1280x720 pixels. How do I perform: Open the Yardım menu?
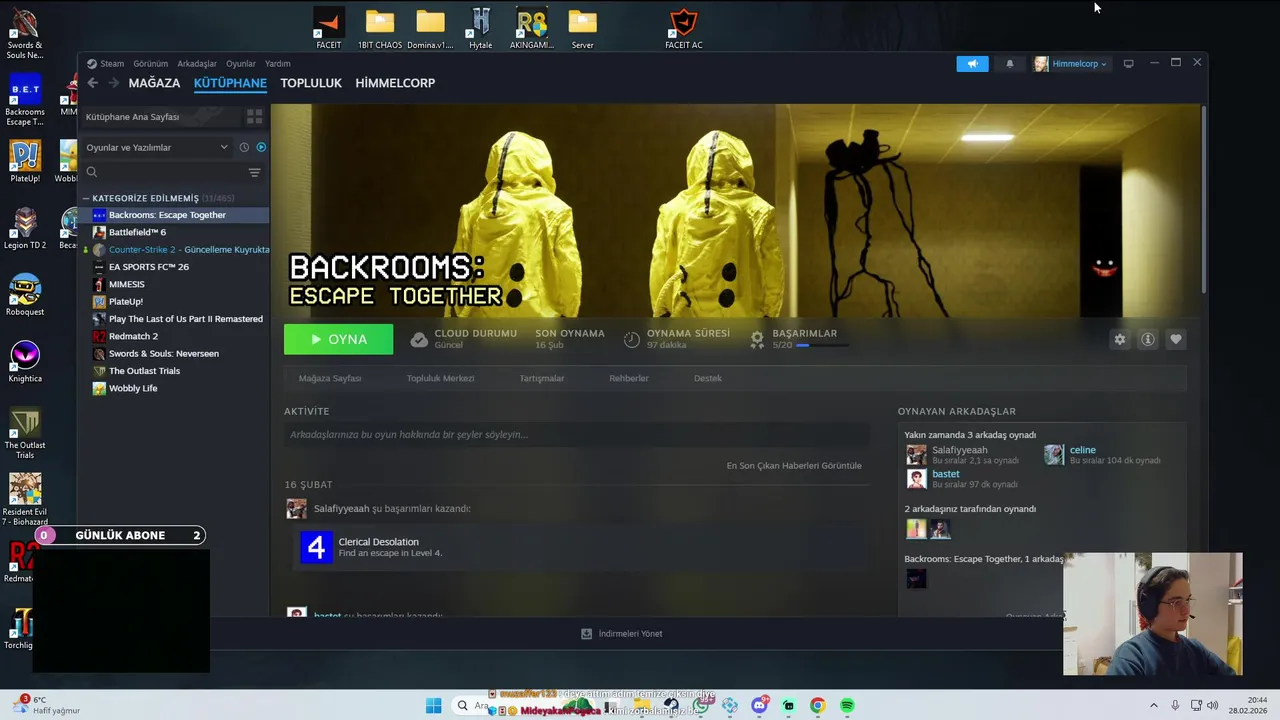tap(277, 63)
